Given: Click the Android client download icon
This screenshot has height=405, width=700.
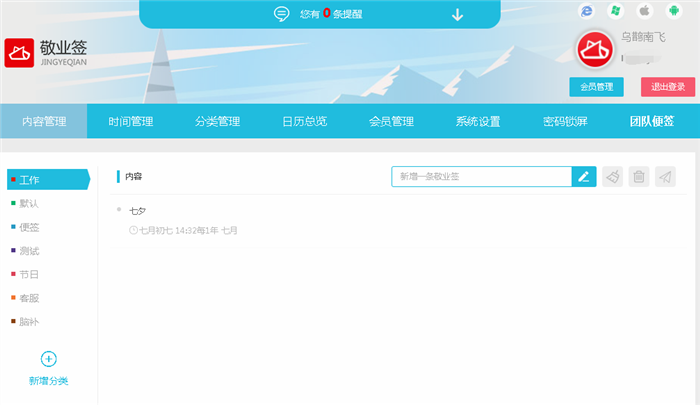Looking at the screenshot, I should coord(674,11).
